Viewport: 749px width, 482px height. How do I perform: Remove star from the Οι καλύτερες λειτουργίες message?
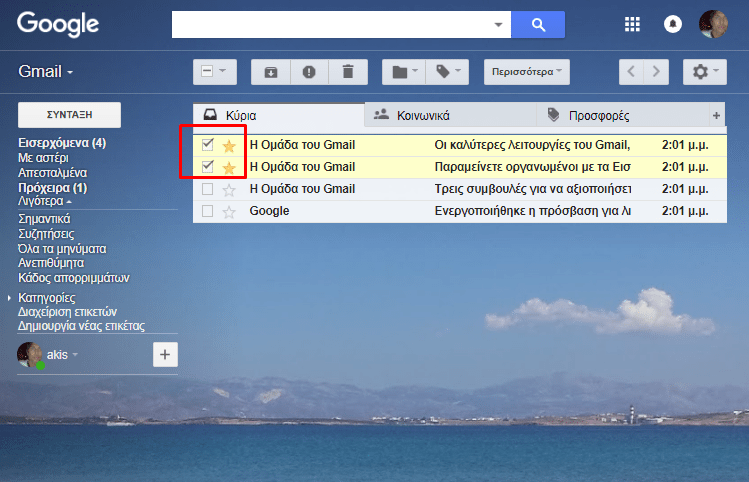pyautogui.click(x=229, y=145)
